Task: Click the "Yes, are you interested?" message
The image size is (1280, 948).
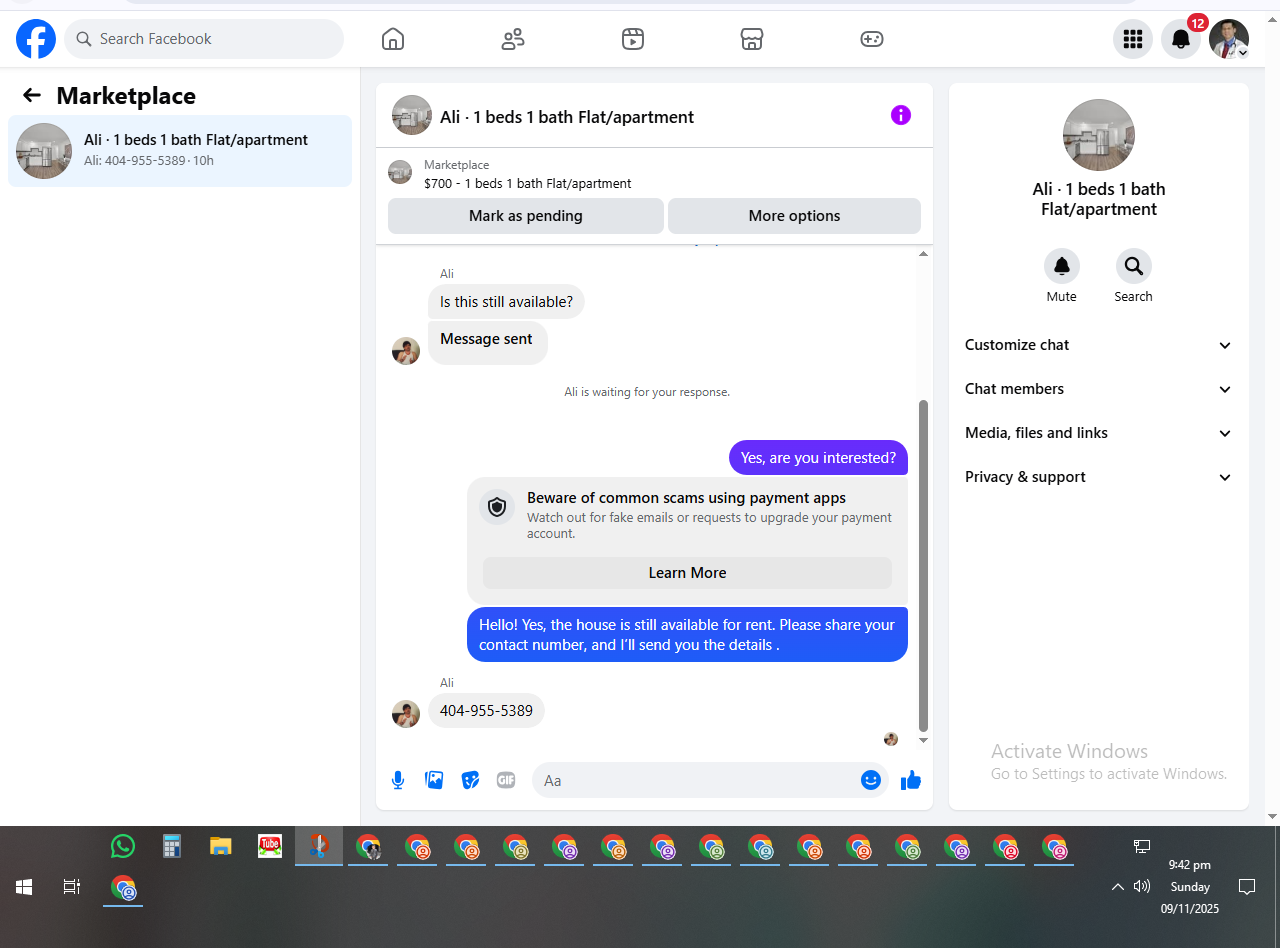Action: 818,458
